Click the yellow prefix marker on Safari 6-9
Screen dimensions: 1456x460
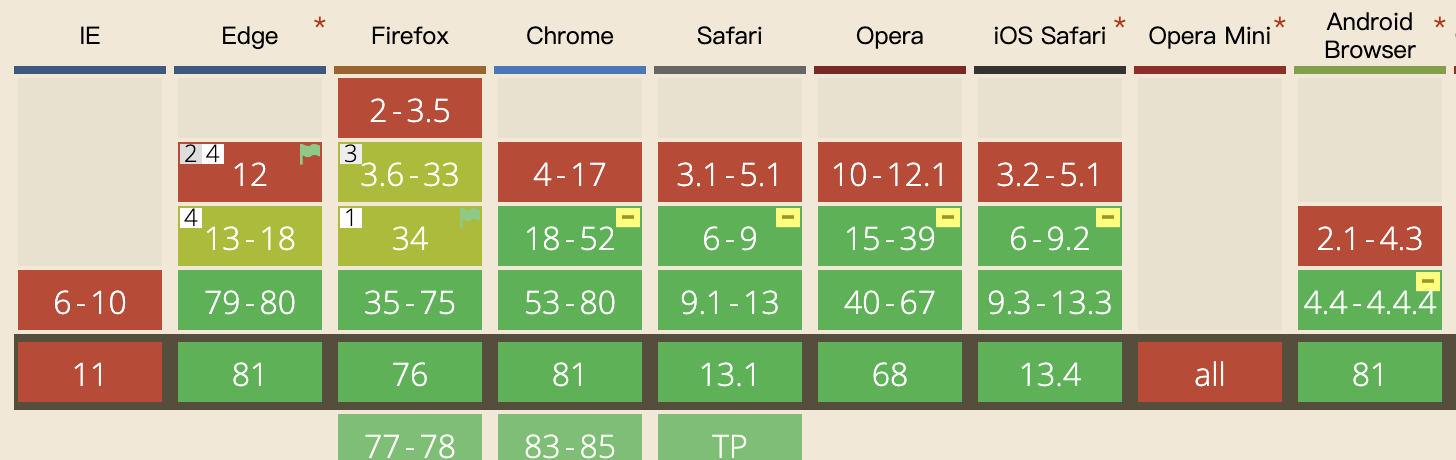(x=788, y=218)
